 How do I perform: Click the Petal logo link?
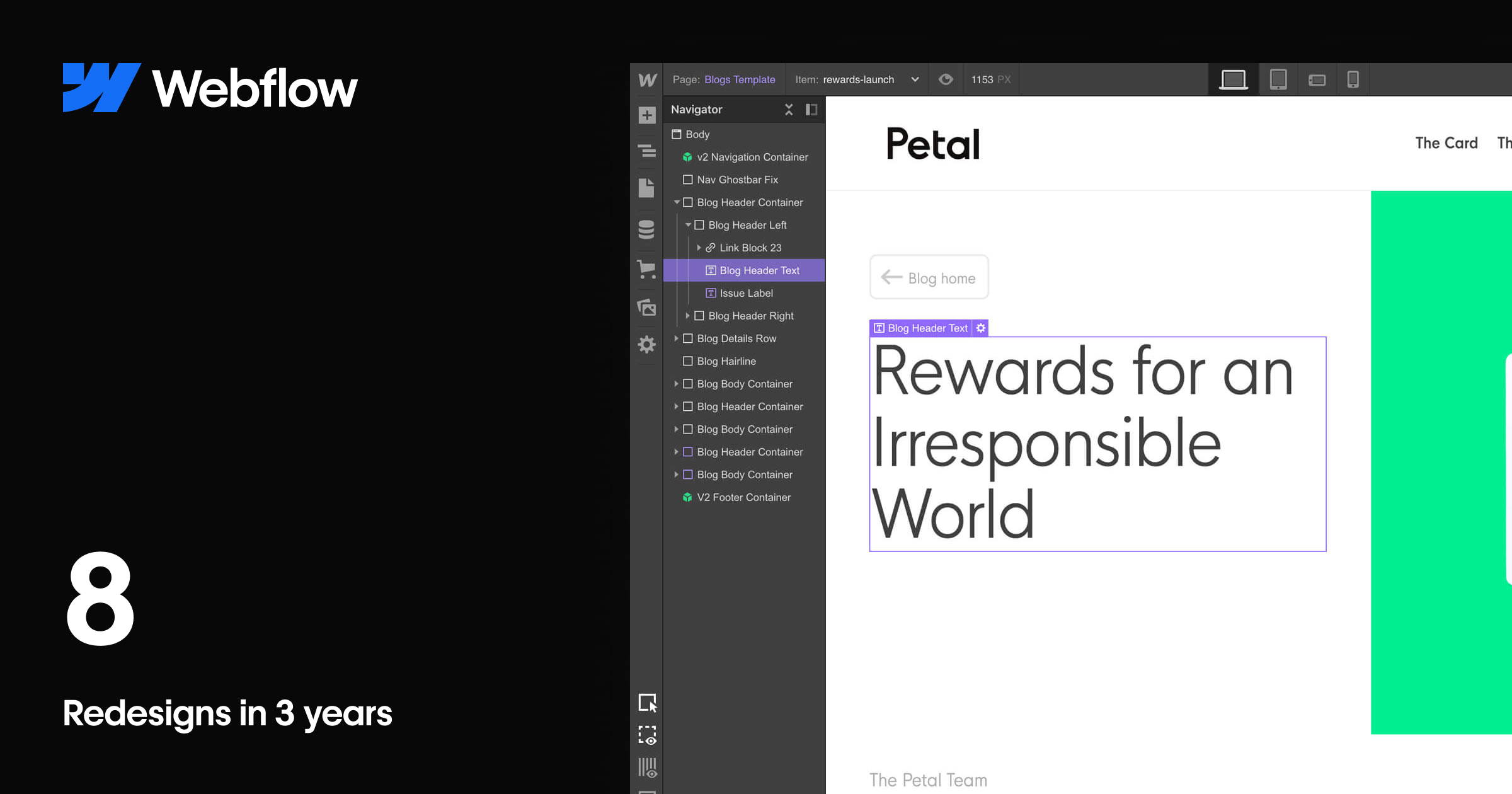(x=934, y=144)
